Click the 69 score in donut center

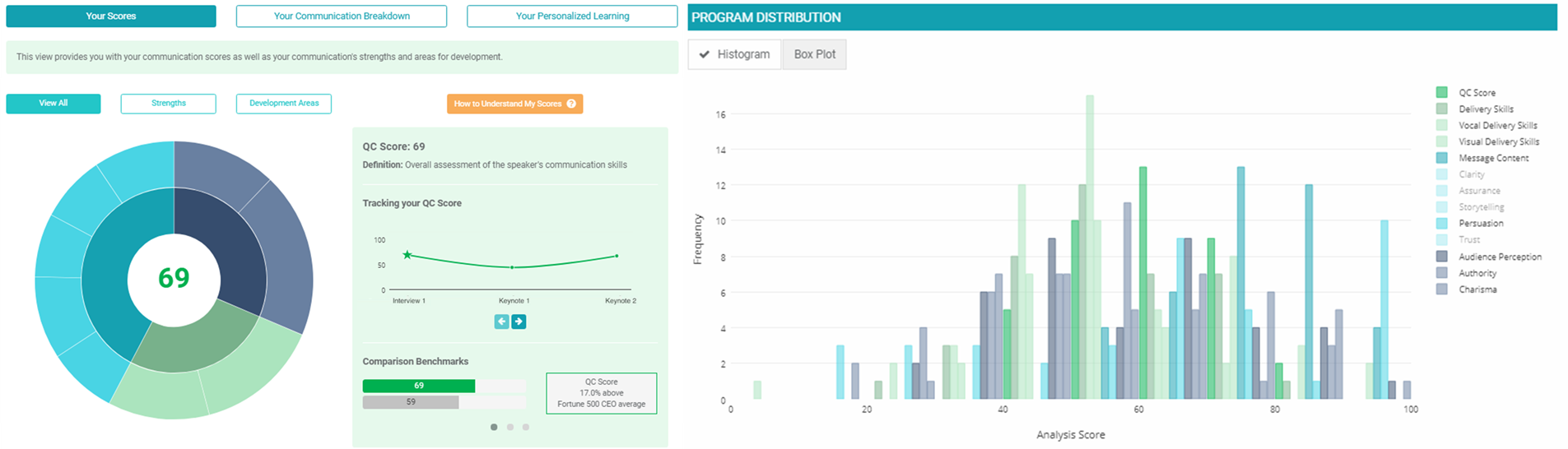(x=174, y=278)
